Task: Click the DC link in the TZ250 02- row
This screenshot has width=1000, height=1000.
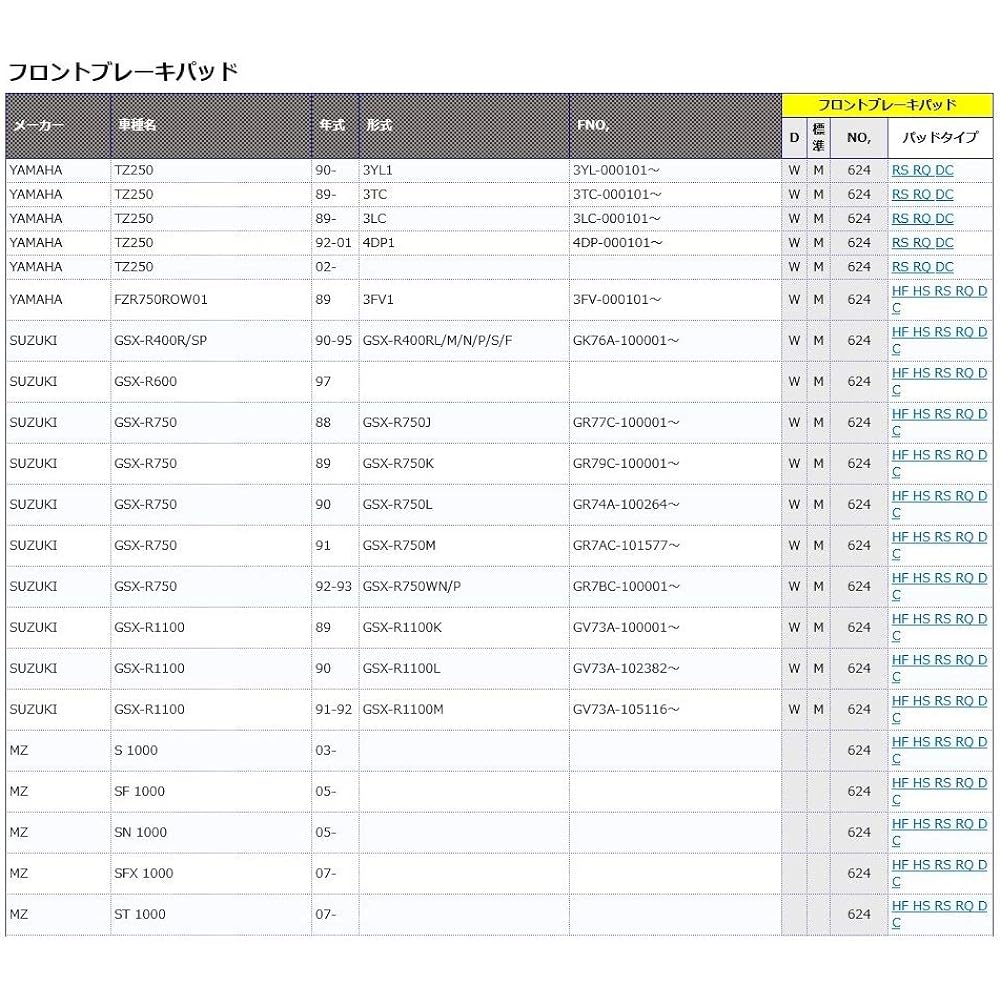Action: click(x=945, y=267)
